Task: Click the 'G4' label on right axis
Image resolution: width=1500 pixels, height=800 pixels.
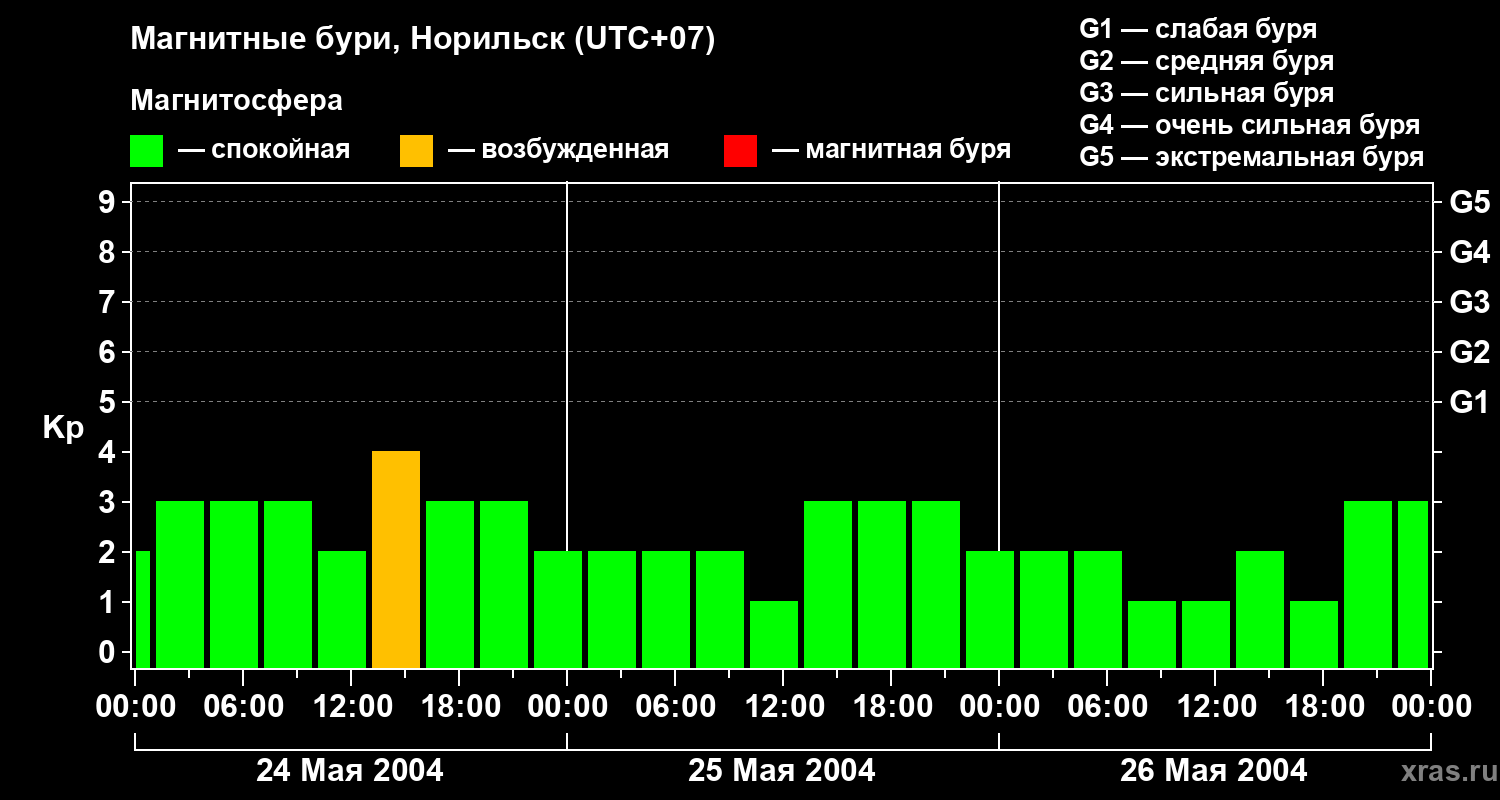Action: coord(1470,252)
